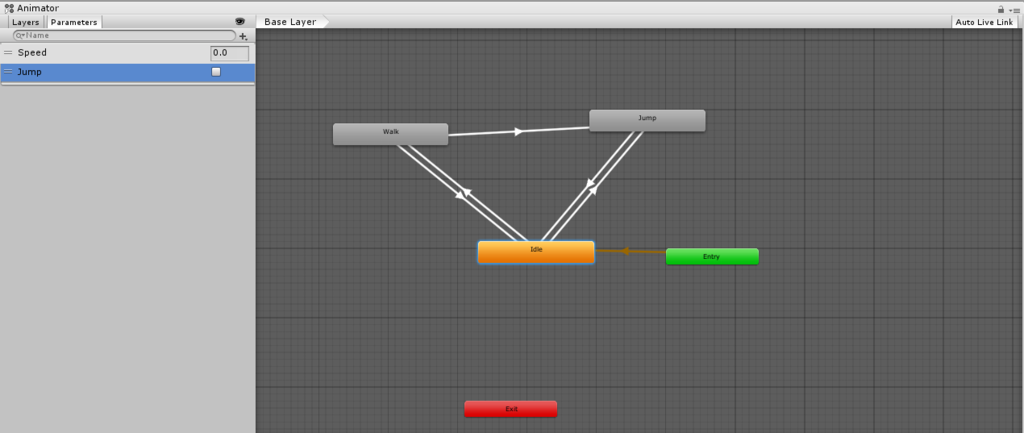The width and height of the screenshot is (1024, 433).
Task: Grab the Speed row reorder handle
Action: (x=8, y=53)
